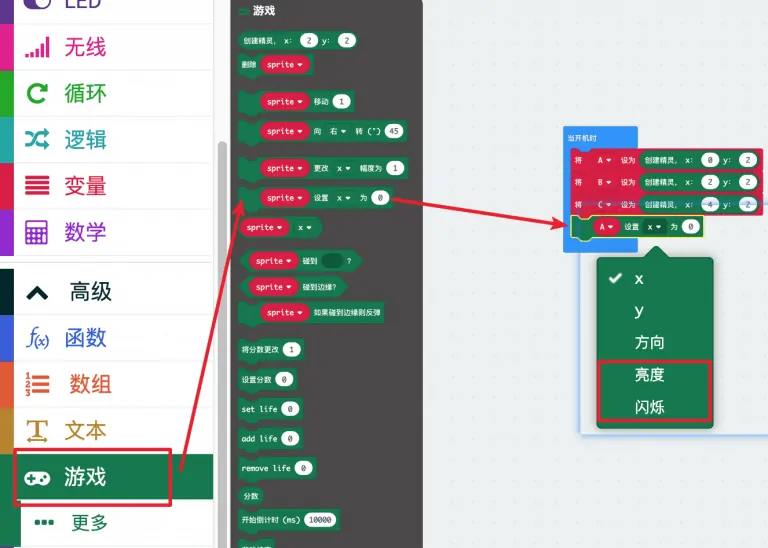This screenshot has width=768, height=548.
Task: Collapse the 高级 advanced section
Action: pos(37,292)
